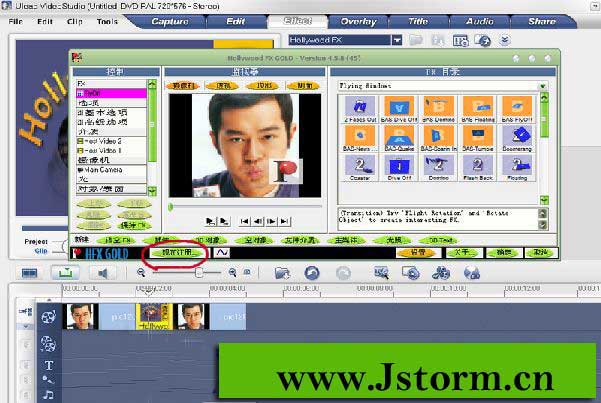
Task: Switch to Audio view speaker button
Action: point(102,273)
